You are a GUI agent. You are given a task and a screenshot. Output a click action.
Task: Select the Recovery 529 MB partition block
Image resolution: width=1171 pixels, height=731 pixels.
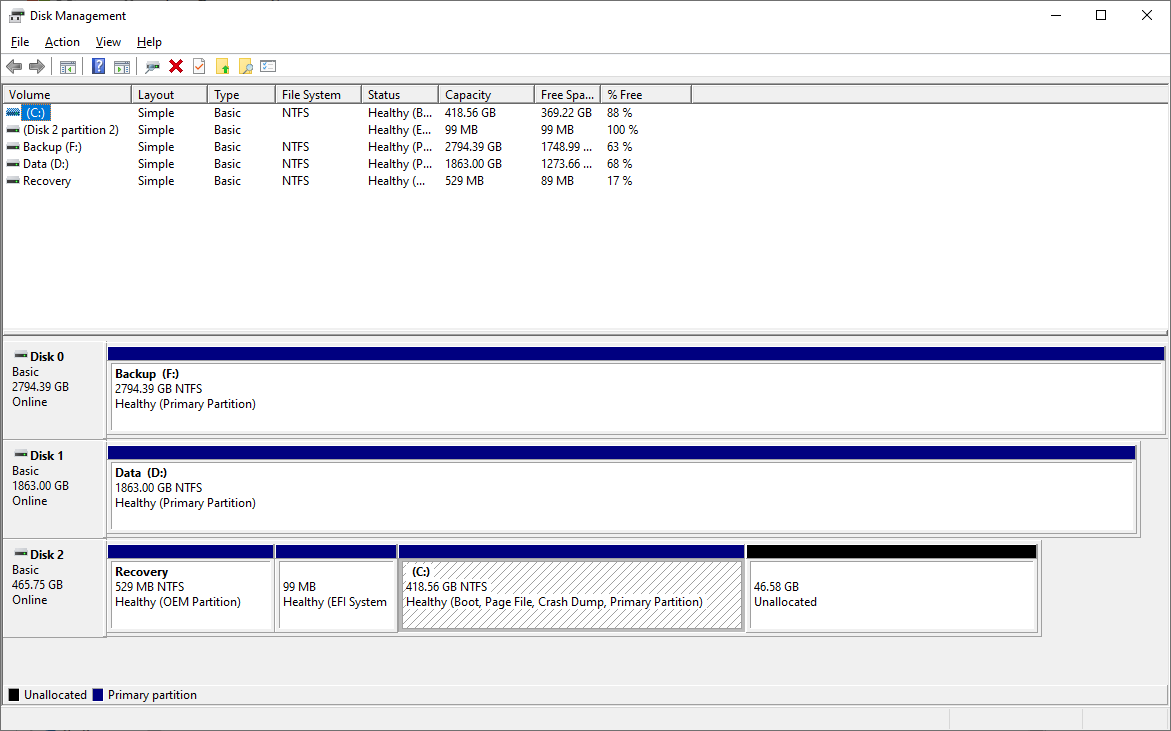pyautogui.click(x=190, y=588)
